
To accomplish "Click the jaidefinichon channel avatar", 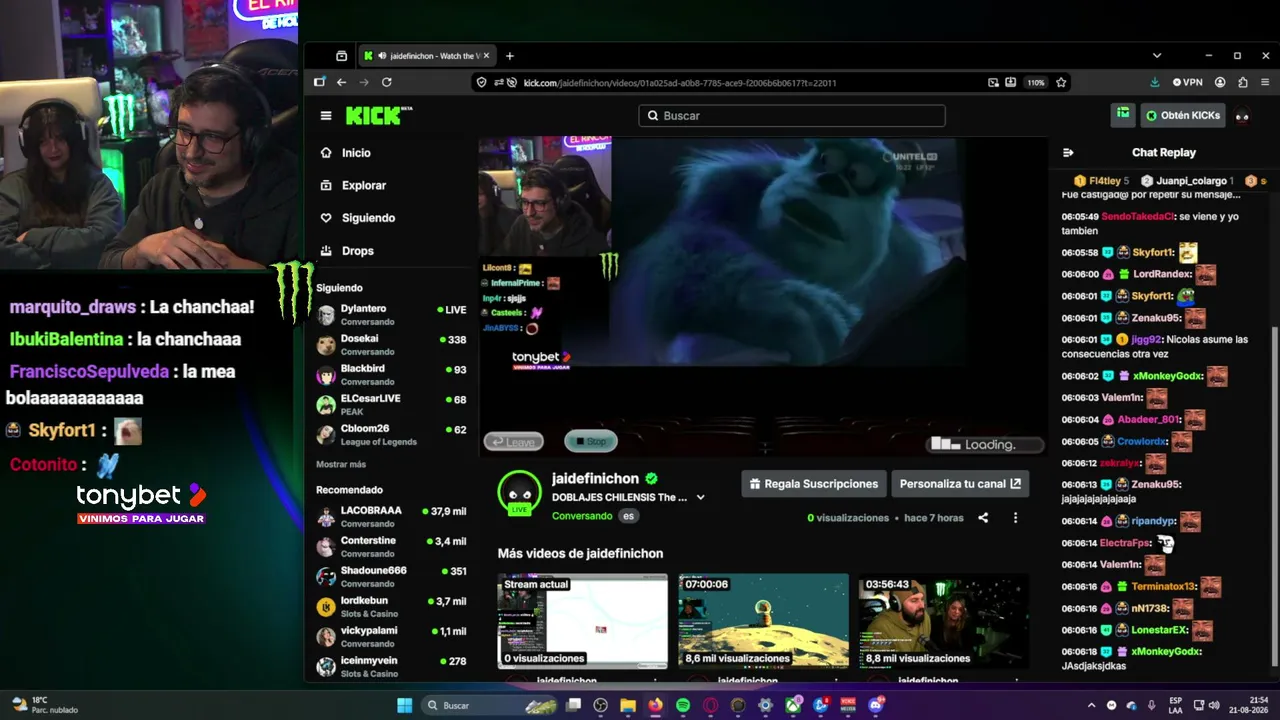I will coord(519,493).
